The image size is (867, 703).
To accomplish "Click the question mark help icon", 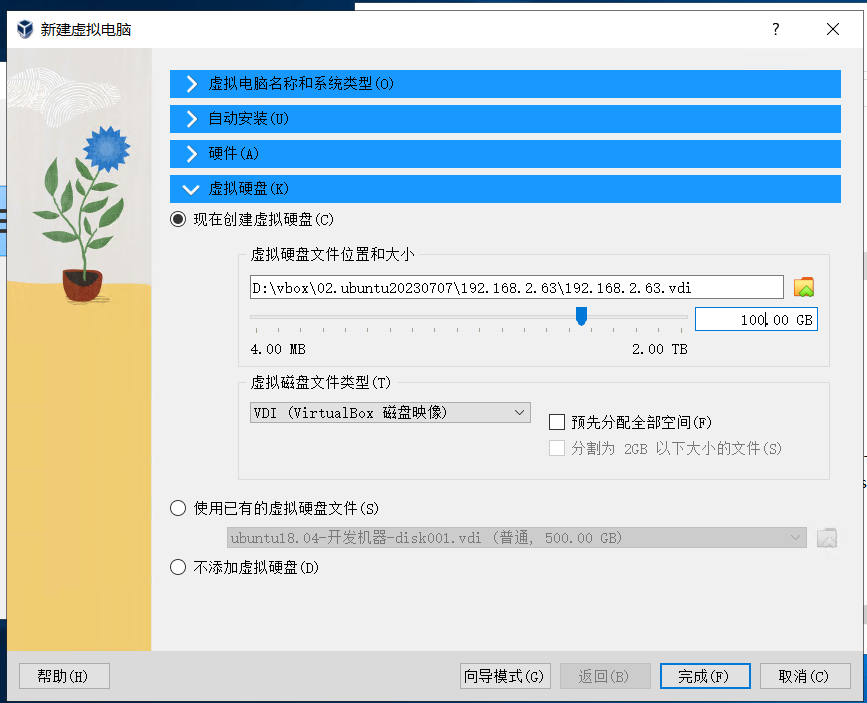I will (776, 29).
